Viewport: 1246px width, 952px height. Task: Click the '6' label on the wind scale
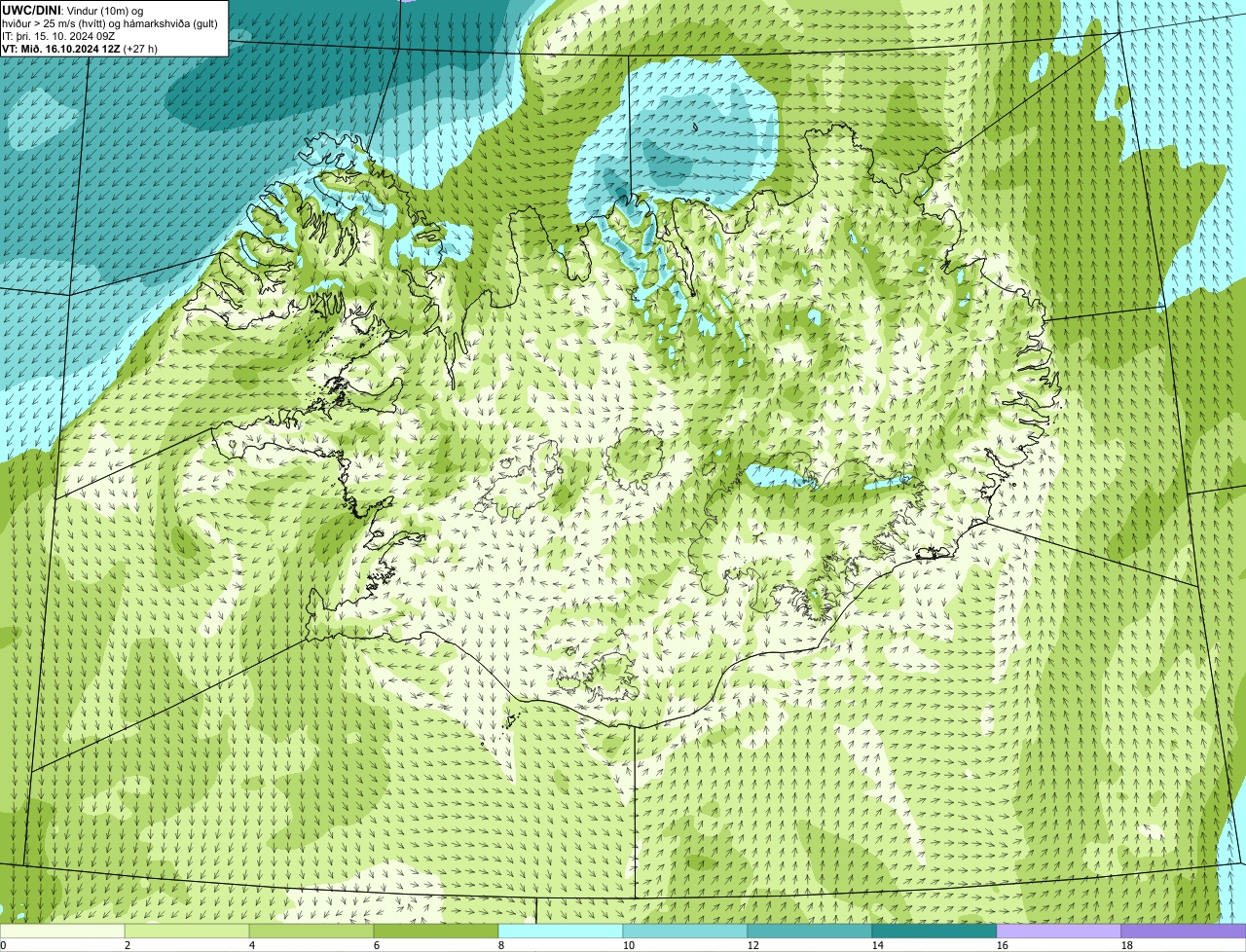pyautogui.click(x=377, y=945)
